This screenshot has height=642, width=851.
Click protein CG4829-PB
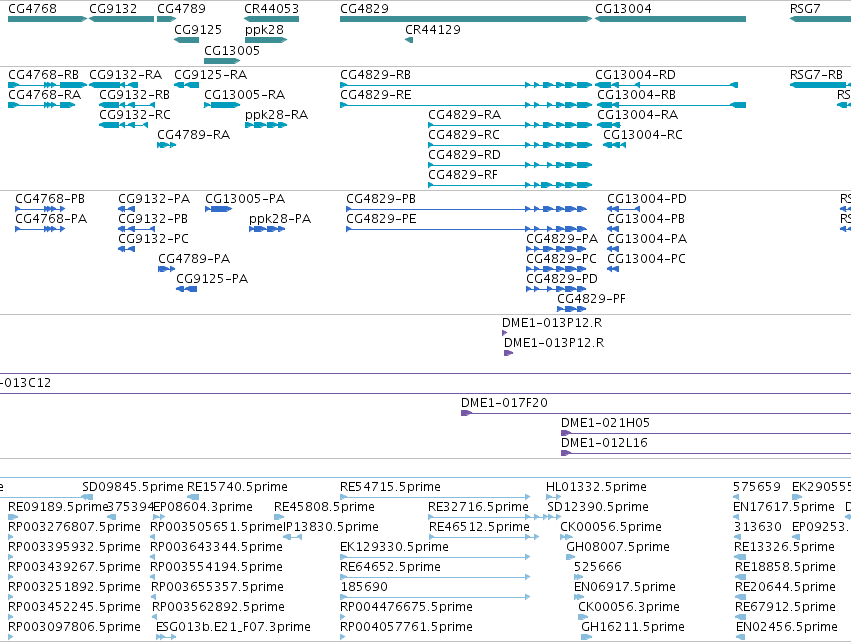[x=381, y=199]
